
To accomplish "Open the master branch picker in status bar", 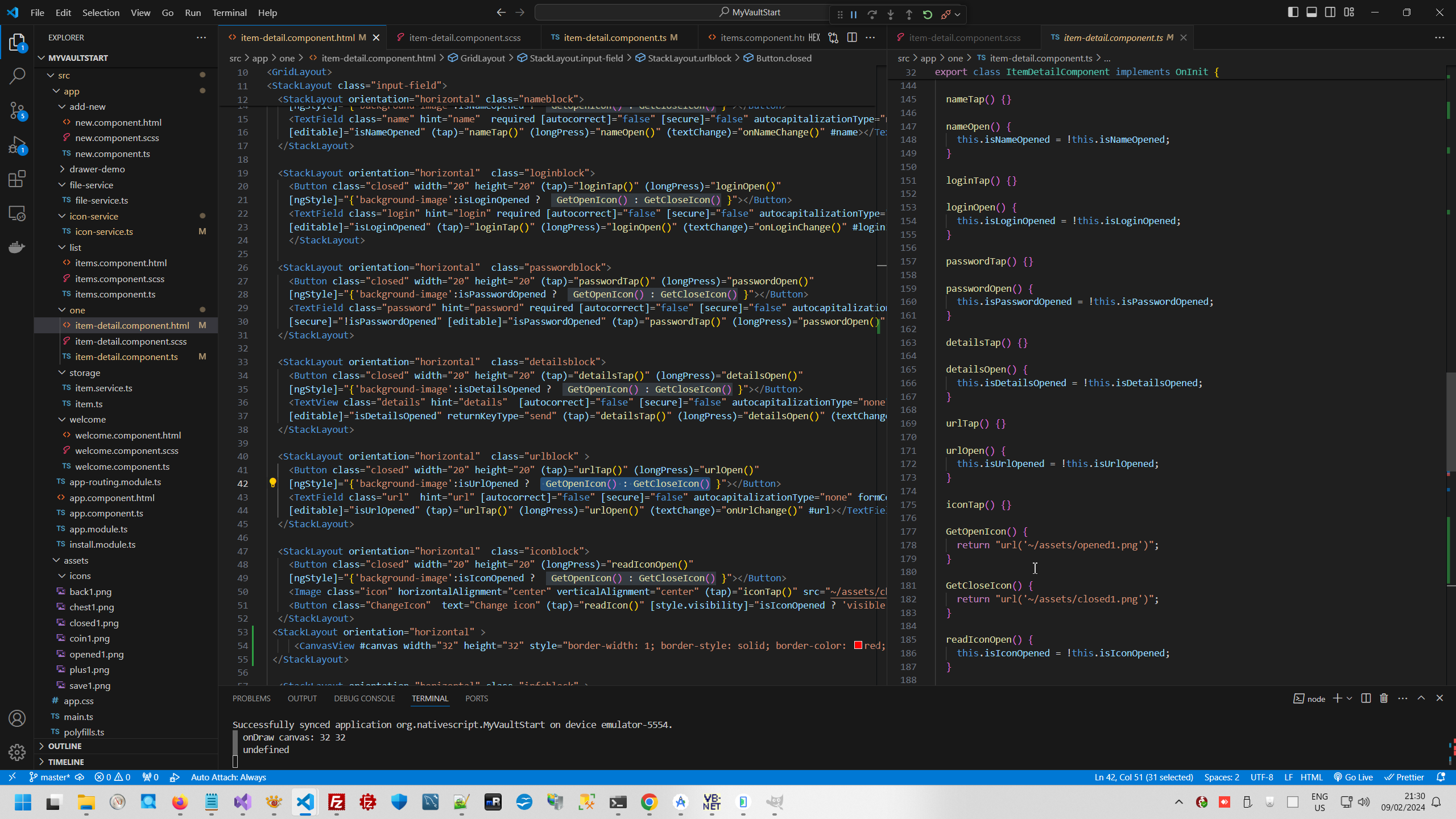I will point(50,777).
